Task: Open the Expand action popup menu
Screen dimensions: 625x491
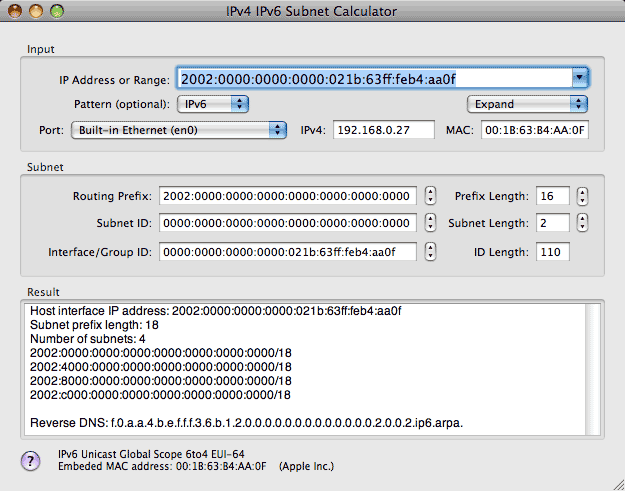Action: (527, 104)
